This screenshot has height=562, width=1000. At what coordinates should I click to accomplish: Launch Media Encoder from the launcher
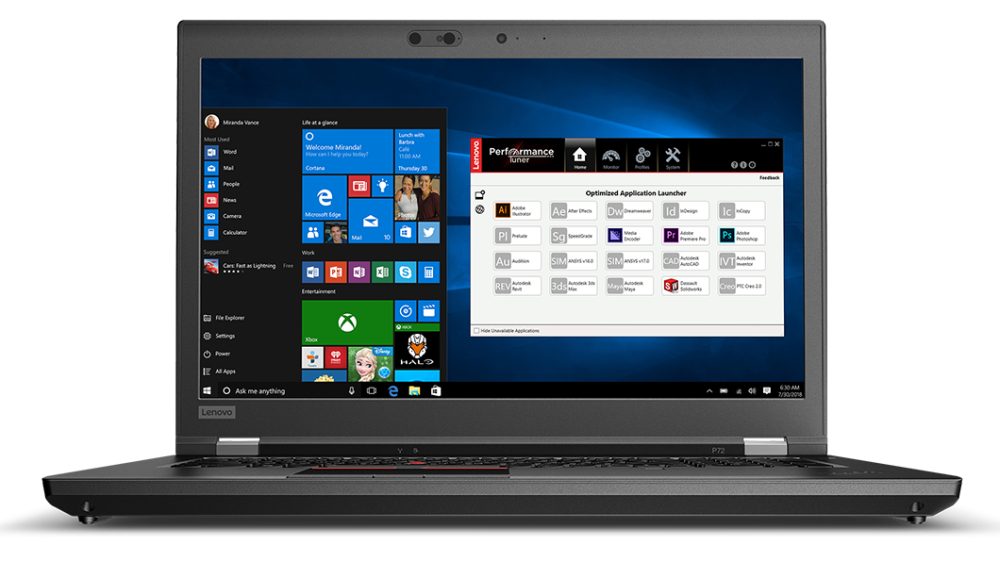629,235
